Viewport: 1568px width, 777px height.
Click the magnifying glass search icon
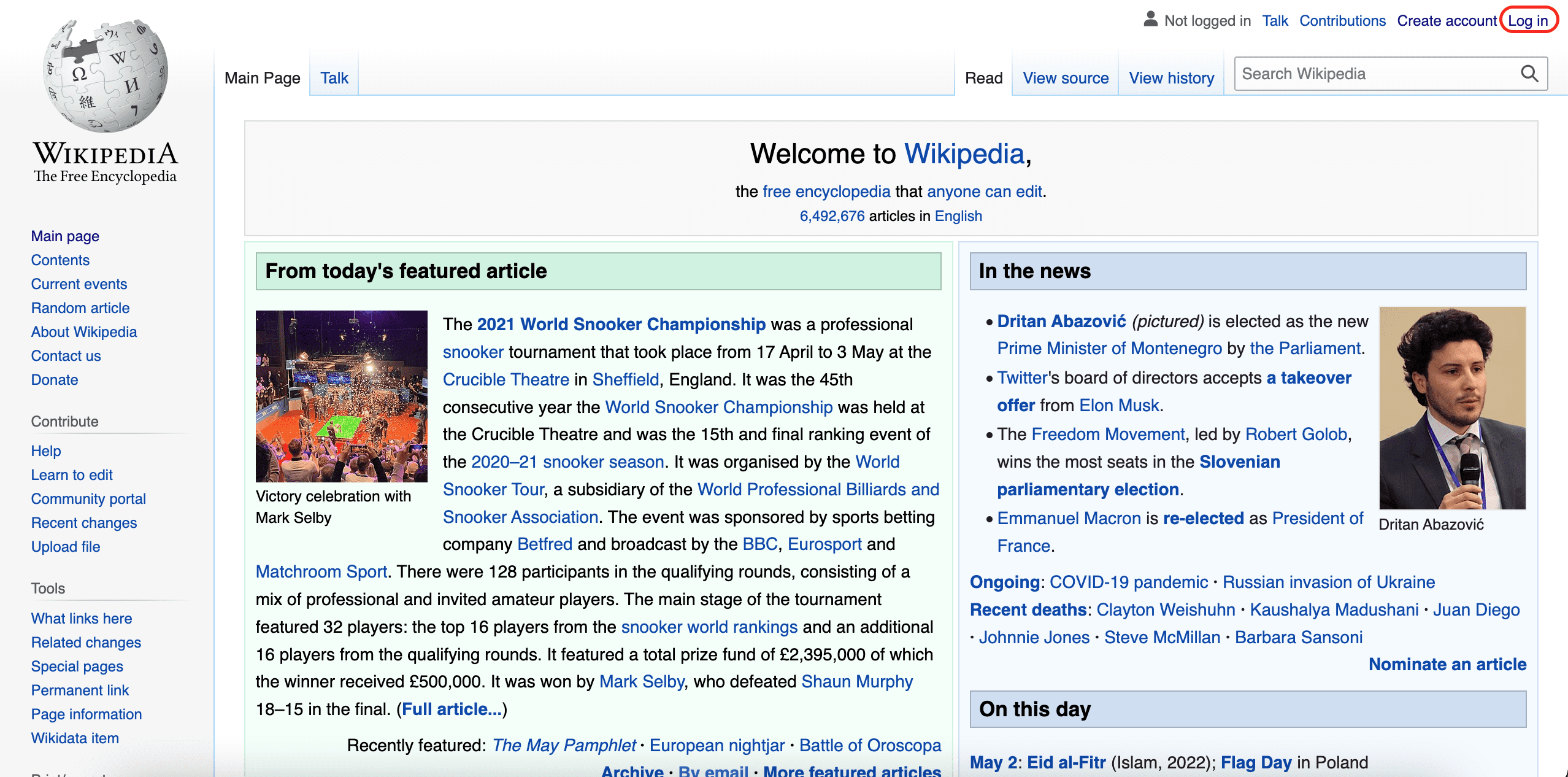click(1529, 74)
